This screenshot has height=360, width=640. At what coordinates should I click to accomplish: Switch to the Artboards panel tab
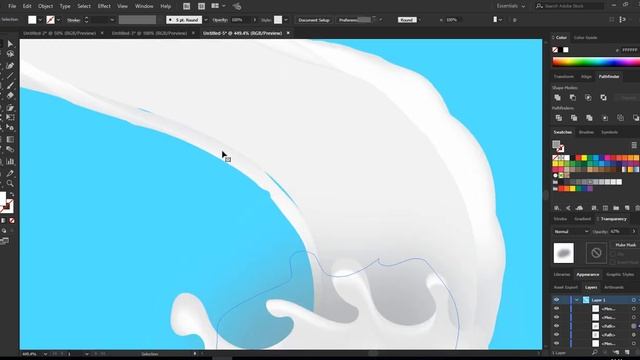point(613,287)
